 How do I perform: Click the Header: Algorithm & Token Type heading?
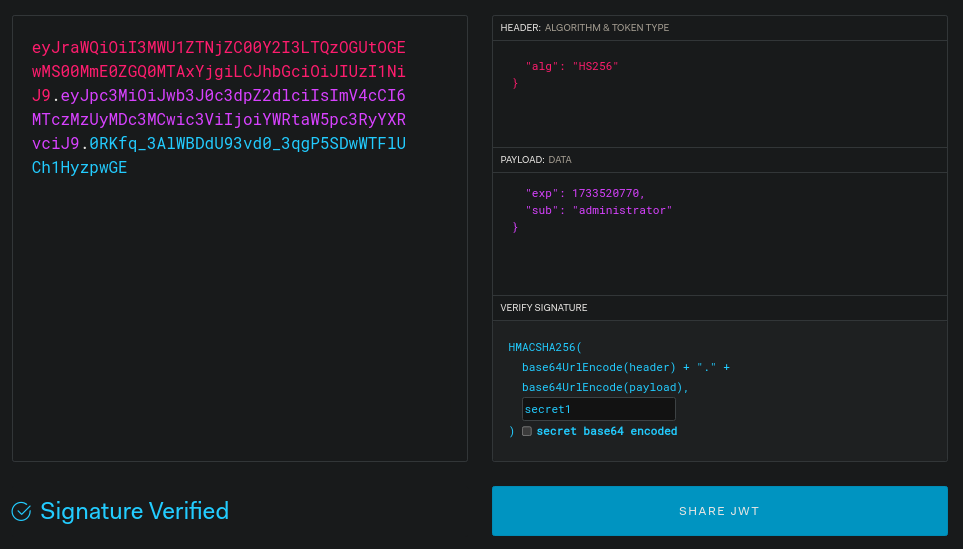coord(585,28)
